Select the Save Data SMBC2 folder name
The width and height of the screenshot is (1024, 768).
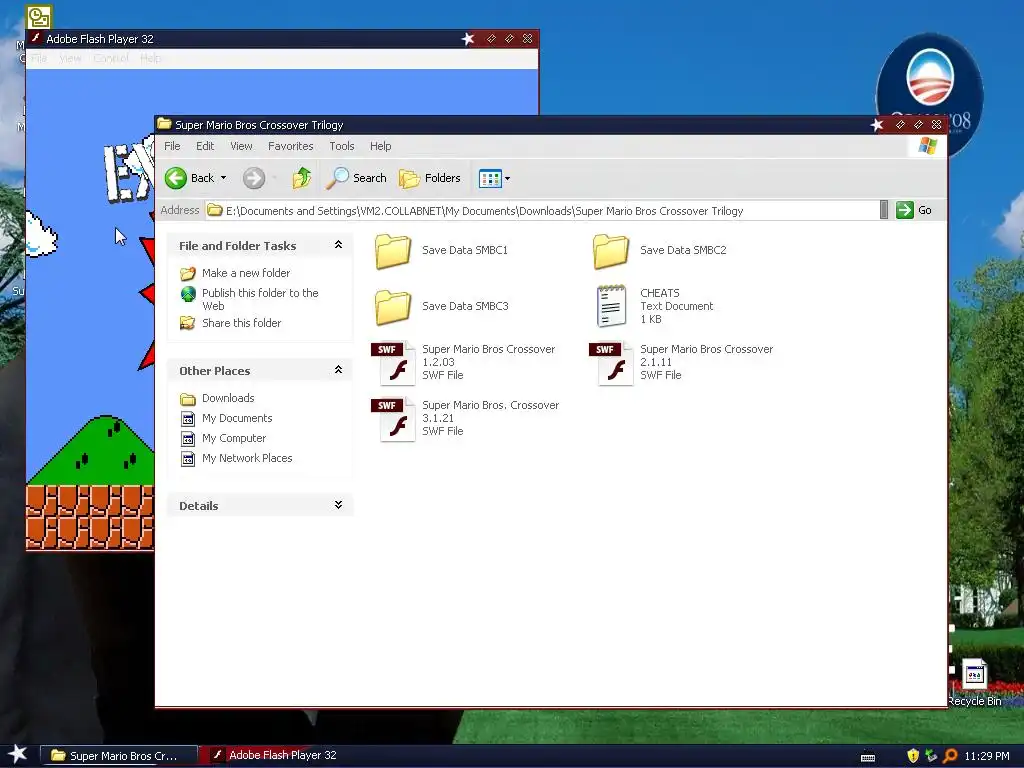[x=683, y=250]
